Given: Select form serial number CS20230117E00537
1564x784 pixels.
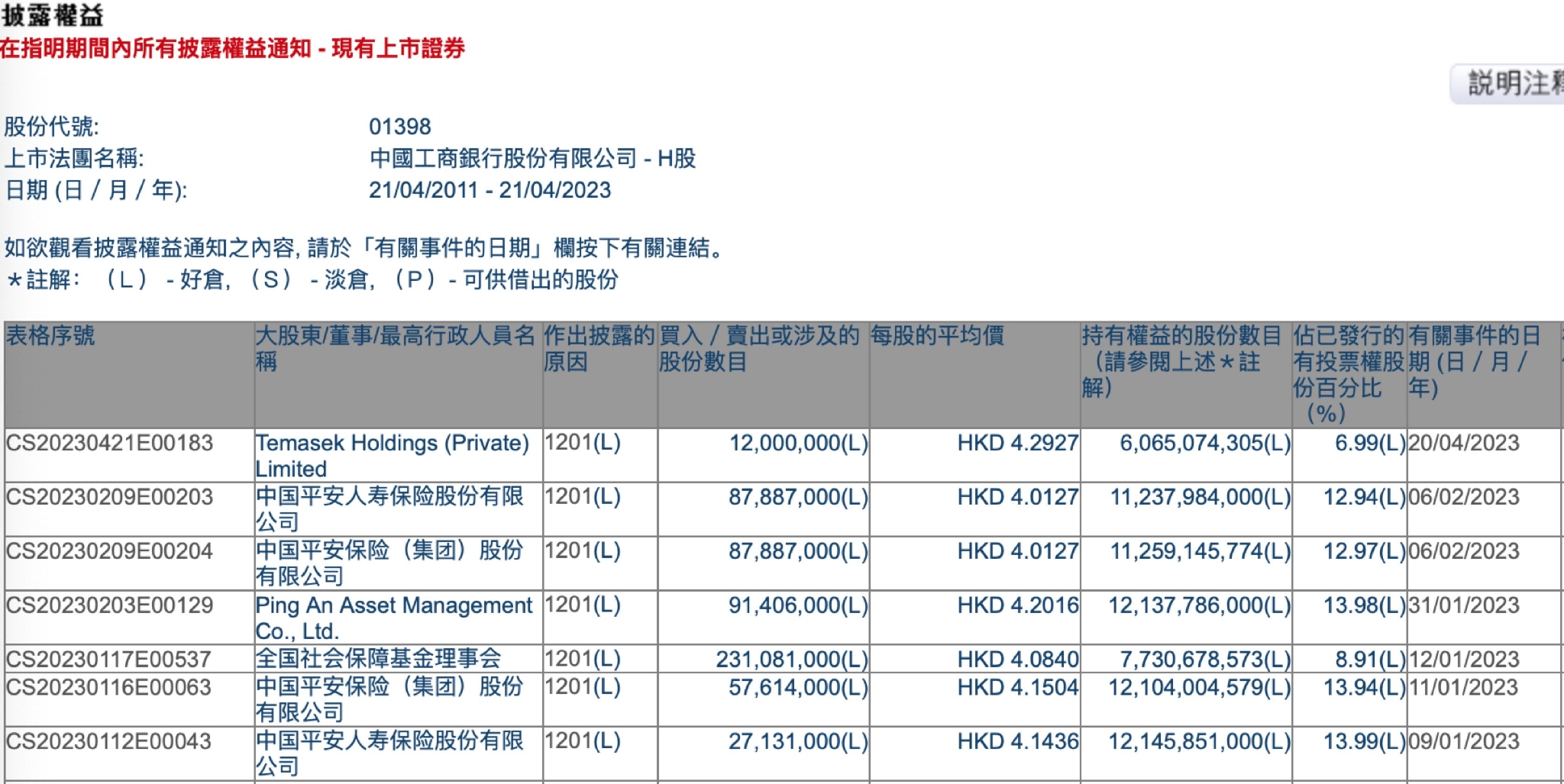Looking at the screenshot, I should pos(109,659).
